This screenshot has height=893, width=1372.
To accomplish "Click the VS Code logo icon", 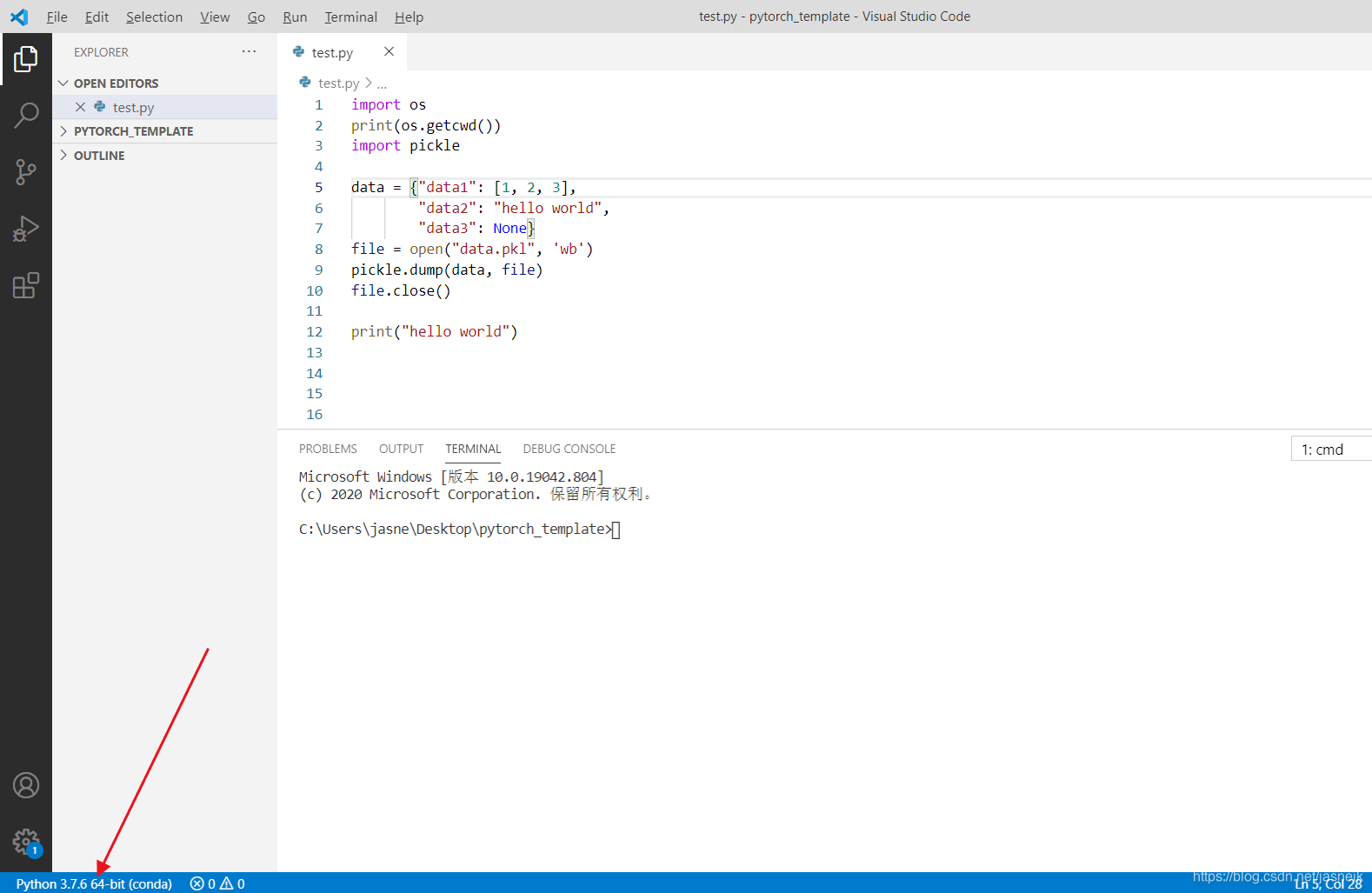I will tap(18, 17).
